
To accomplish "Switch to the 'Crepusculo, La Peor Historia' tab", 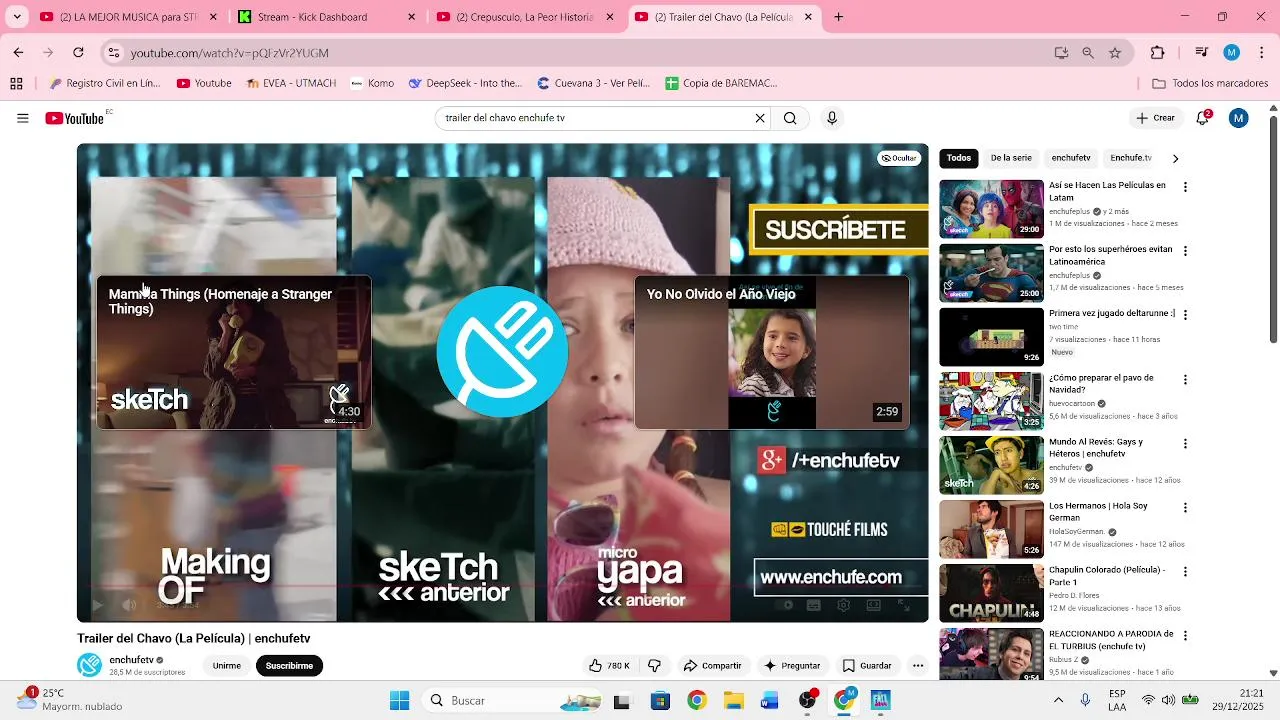I will (x=526, y=17).
